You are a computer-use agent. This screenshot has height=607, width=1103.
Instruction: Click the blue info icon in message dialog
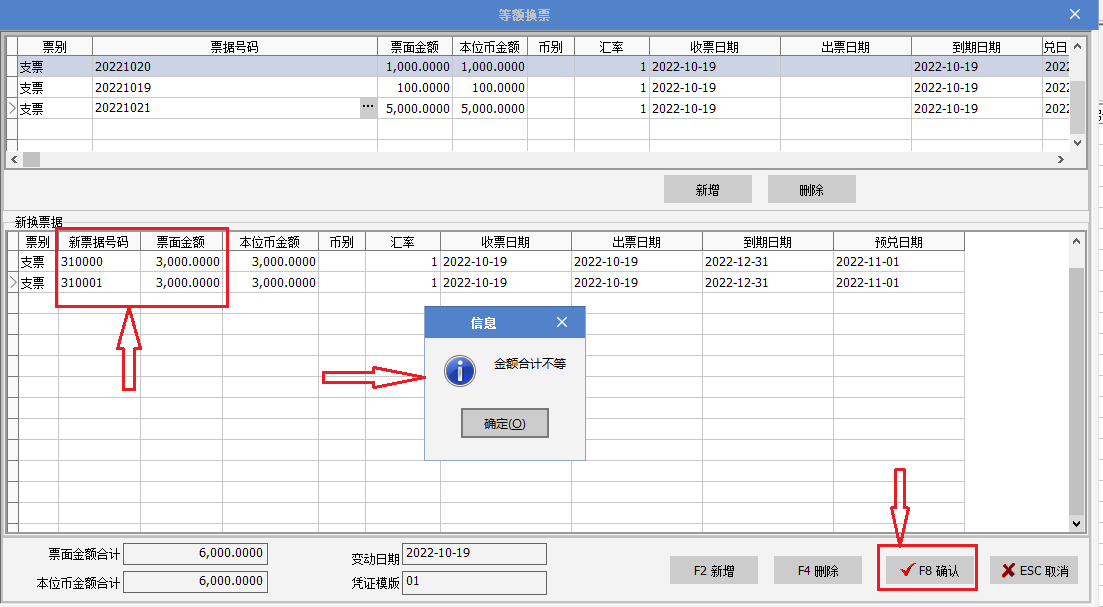click(460, 371)
